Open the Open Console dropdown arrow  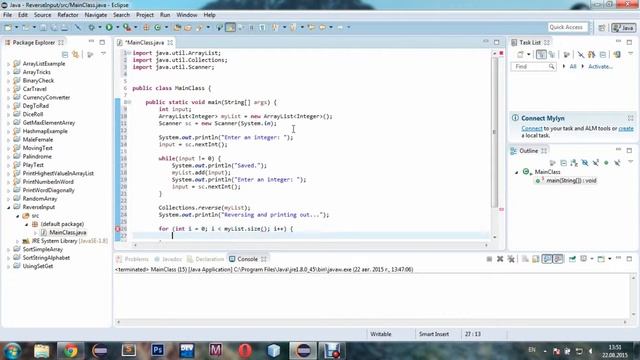coord(609,259)
